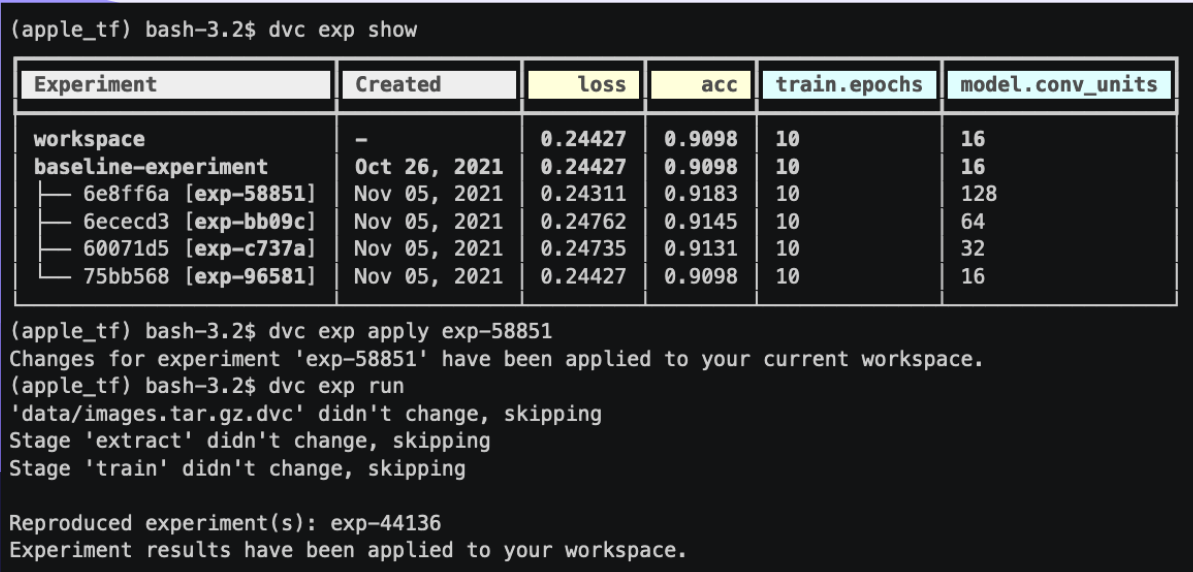Click the conv_units value 128

[x=979, y=194]
